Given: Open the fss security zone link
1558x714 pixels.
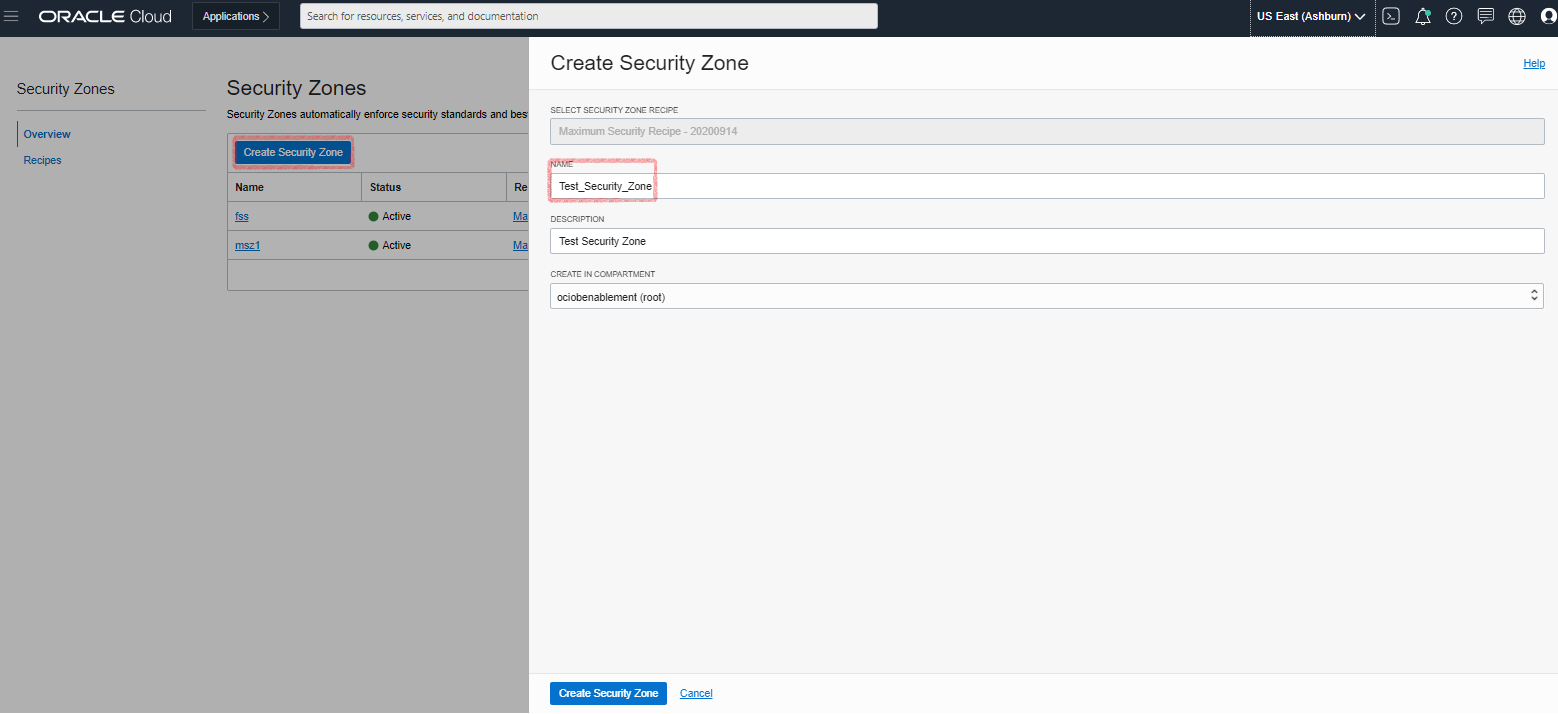Looking at the screenshot, I should 241,216.
